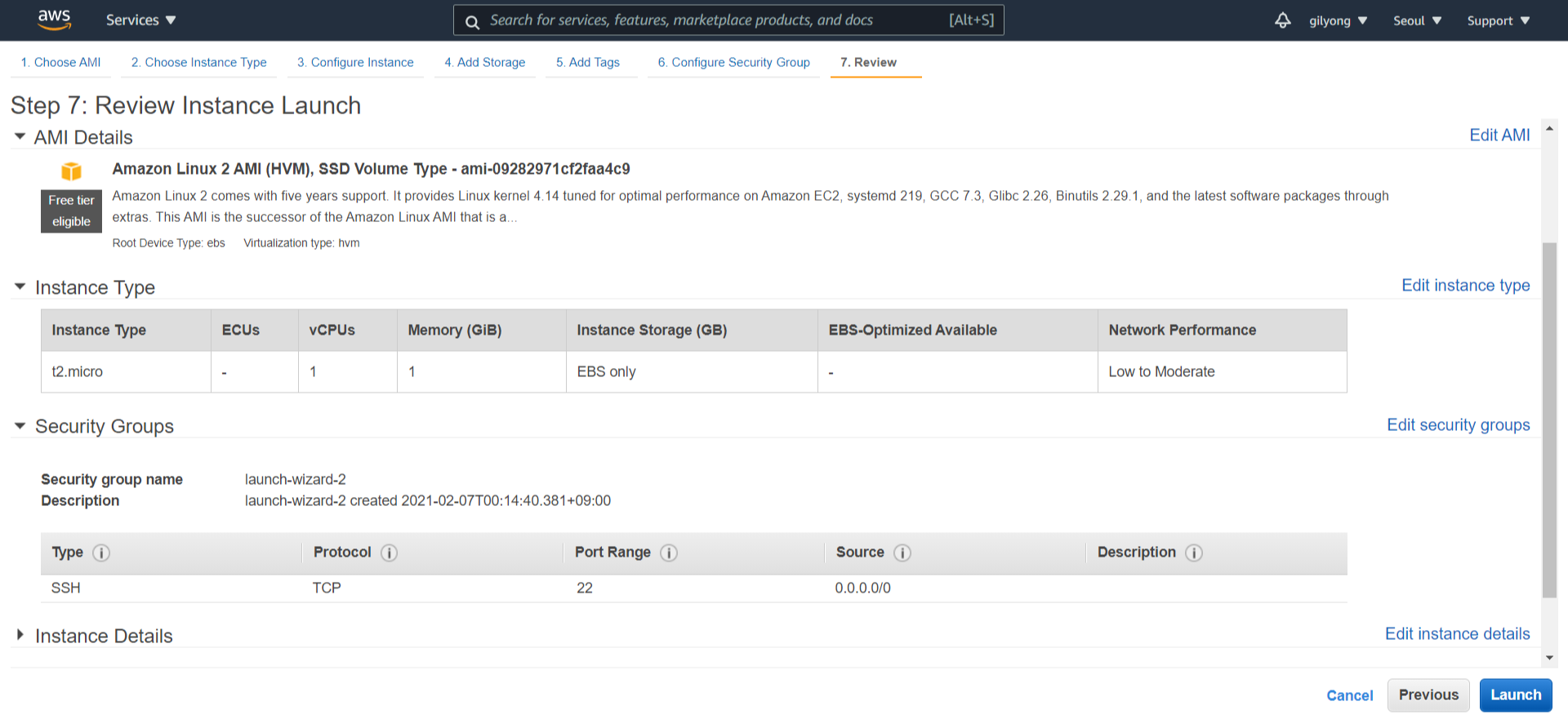Click the search magnifier icon
This screenshot has height=728, width=1568.
pos(472,22)
